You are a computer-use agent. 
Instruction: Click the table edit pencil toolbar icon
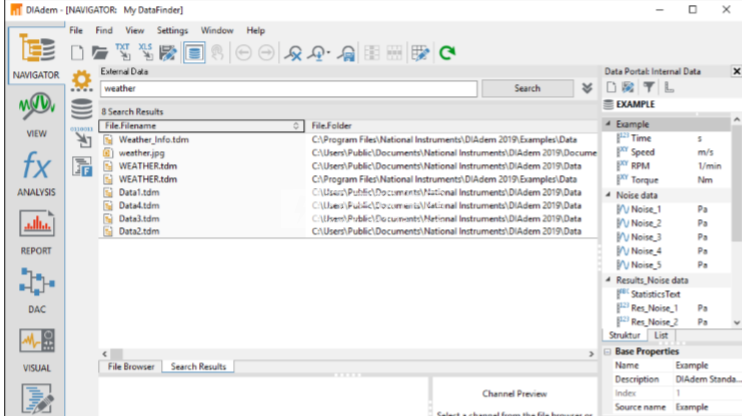point(420,53)
